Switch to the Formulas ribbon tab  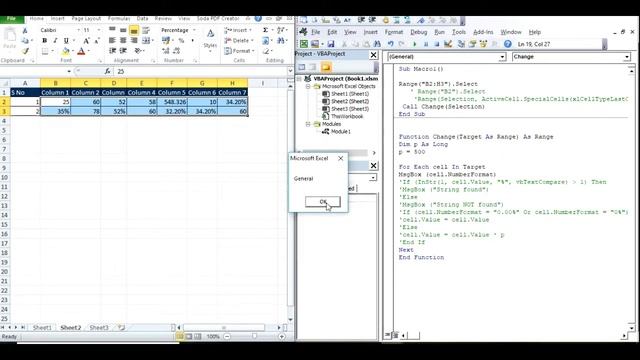click(119, 19)
